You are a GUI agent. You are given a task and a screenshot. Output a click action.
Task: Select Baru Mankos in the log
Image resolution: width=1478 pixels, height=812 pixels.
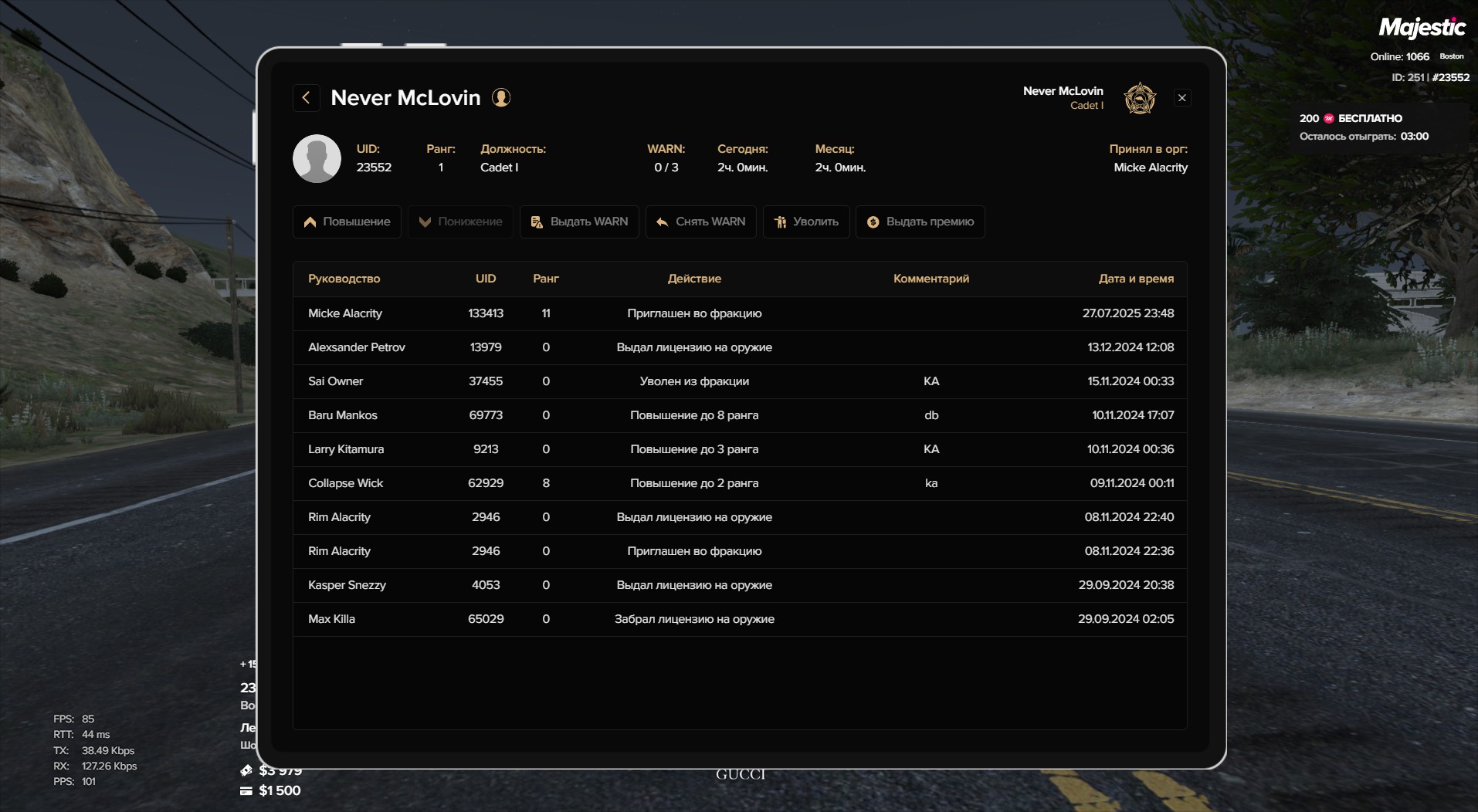pyautogui.click(x=343, y=415)
